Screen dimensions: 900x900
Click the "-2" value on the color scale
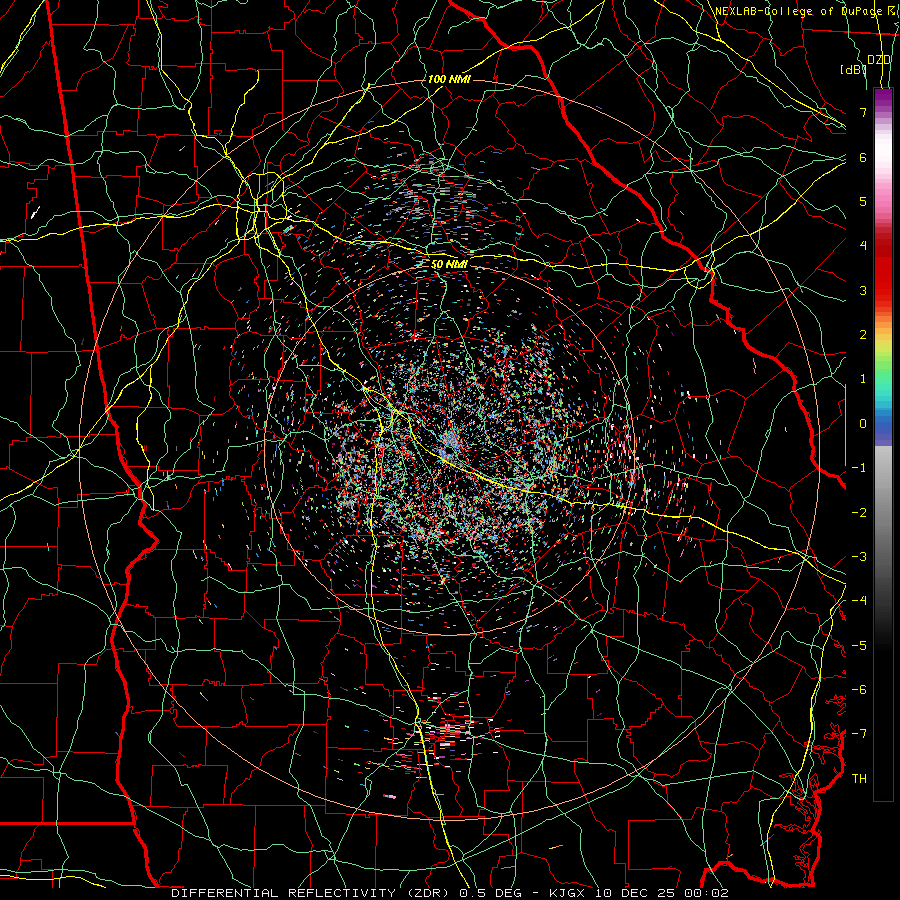coord(859,513)
